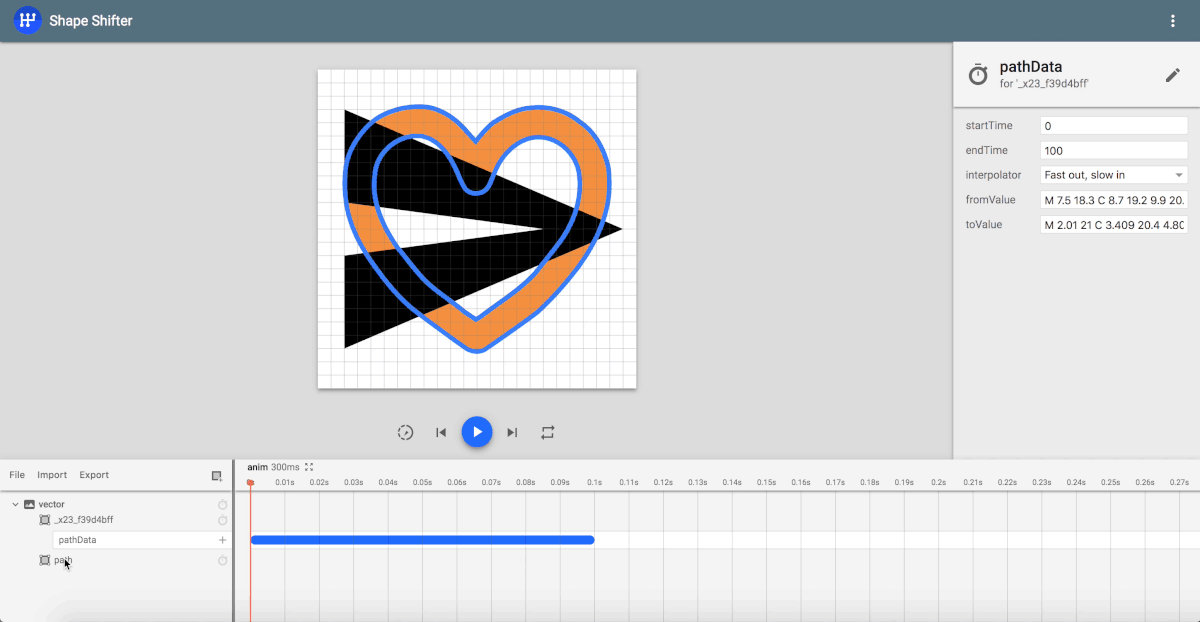Click the animate stopwatch icon for path
Image resolution: width=1200 pixels, height=622 pixels.
click(223, 560)
